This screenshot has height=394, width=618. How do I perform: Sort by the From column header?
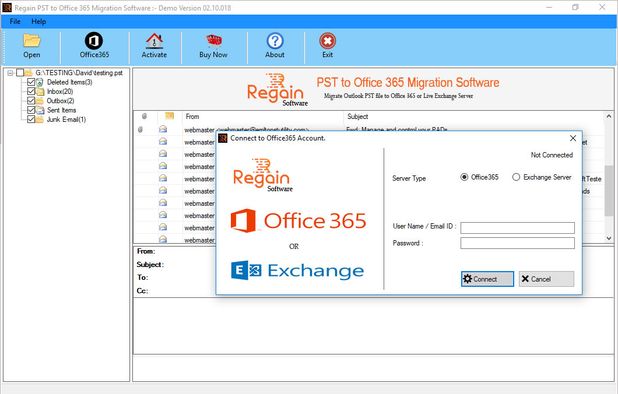[x=192, y=116]
